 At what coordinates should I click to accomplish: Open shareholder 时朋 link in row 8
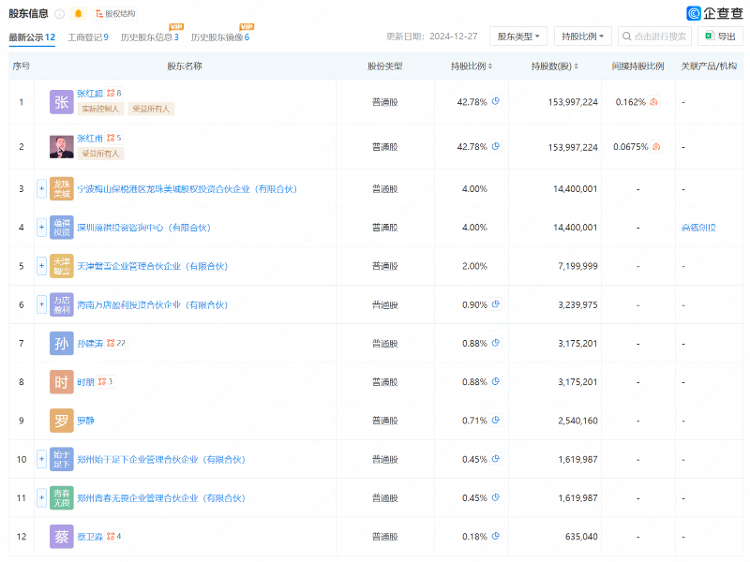pos(86,382)
